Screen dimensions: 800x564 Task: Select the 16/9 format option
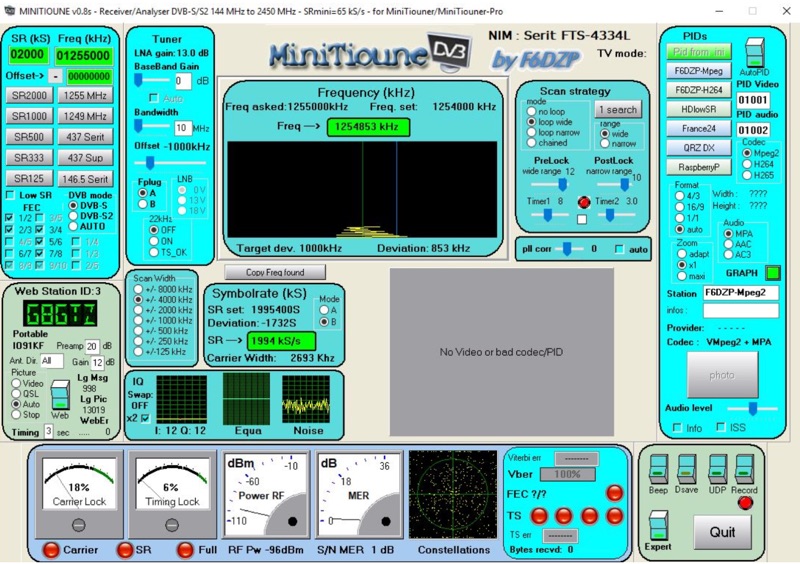click(680, 207)
